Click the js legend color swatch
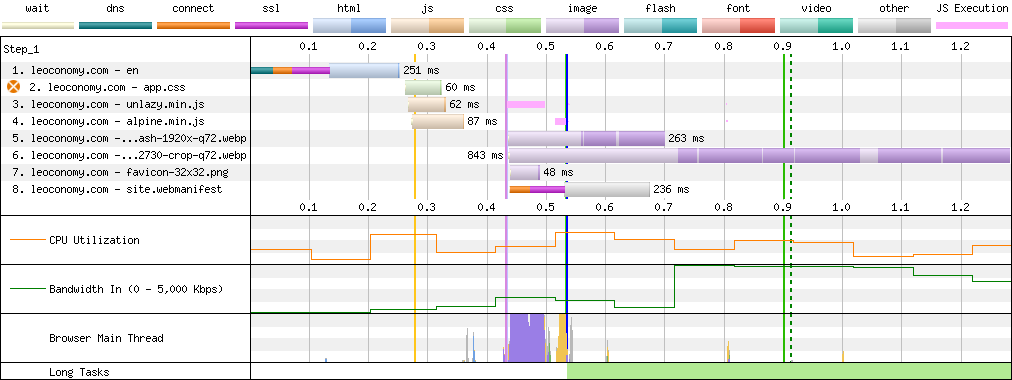Viewport: 1012px width, 380px height. pos(427,26)
